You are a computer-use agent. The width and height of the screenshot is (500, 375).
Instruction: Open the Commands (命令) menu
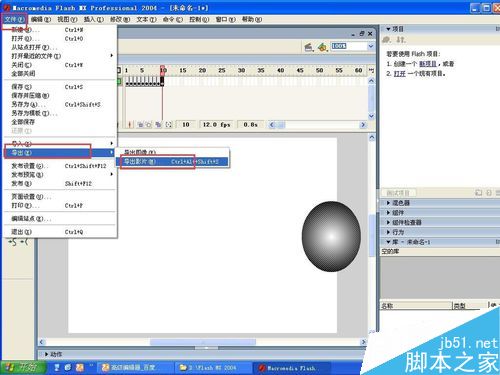172,19
